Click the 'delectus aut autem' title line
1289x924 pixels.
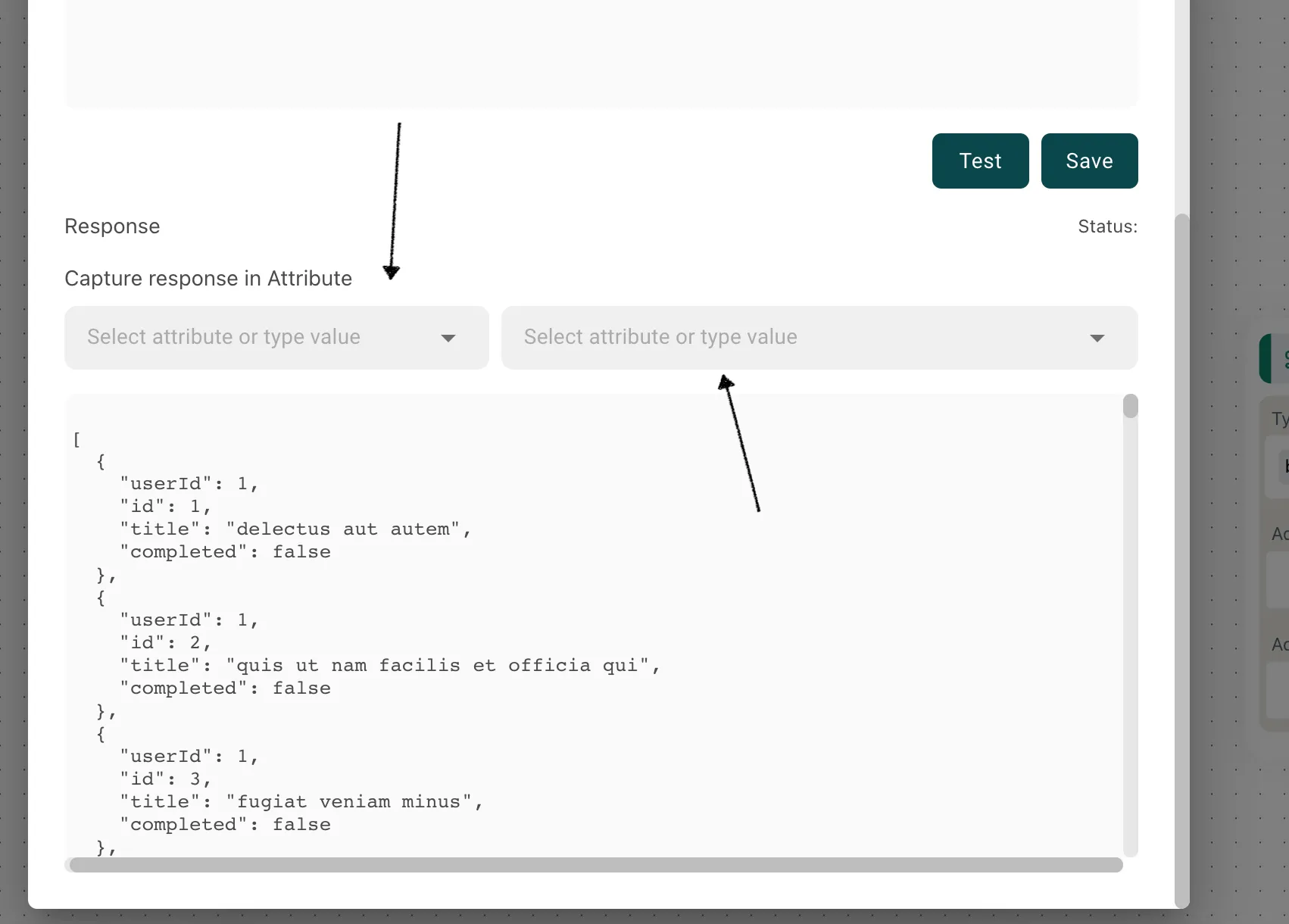point(295,529)
